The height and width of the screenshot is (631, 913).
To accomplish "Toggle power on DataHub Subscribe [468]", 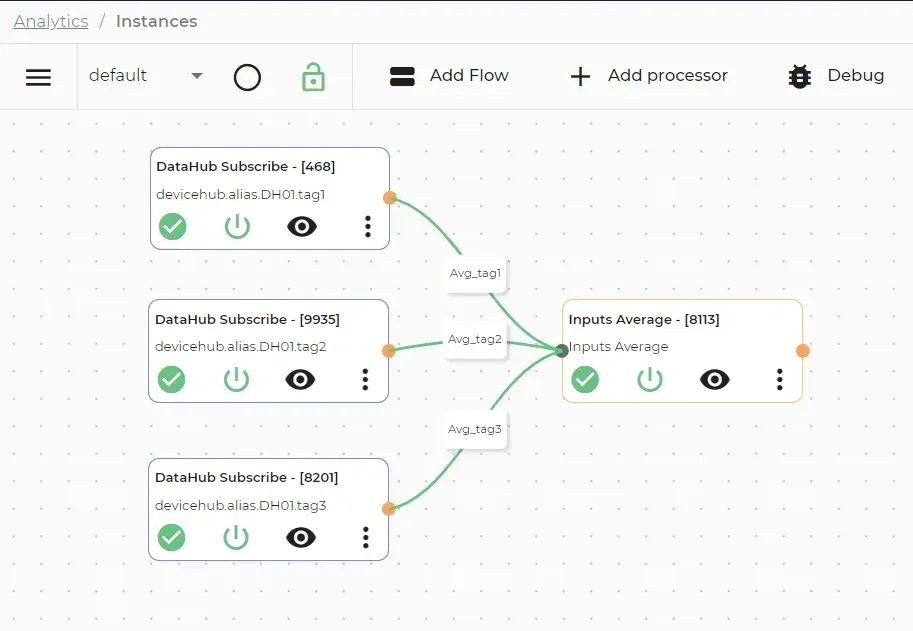I will 238,226.
